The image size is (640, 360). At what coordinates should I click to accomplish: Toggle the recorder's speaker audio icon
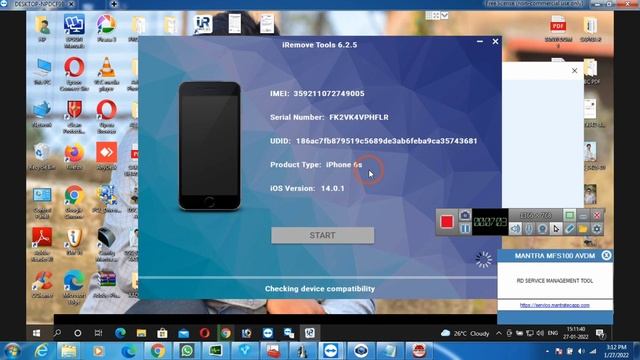click(516, 229)
